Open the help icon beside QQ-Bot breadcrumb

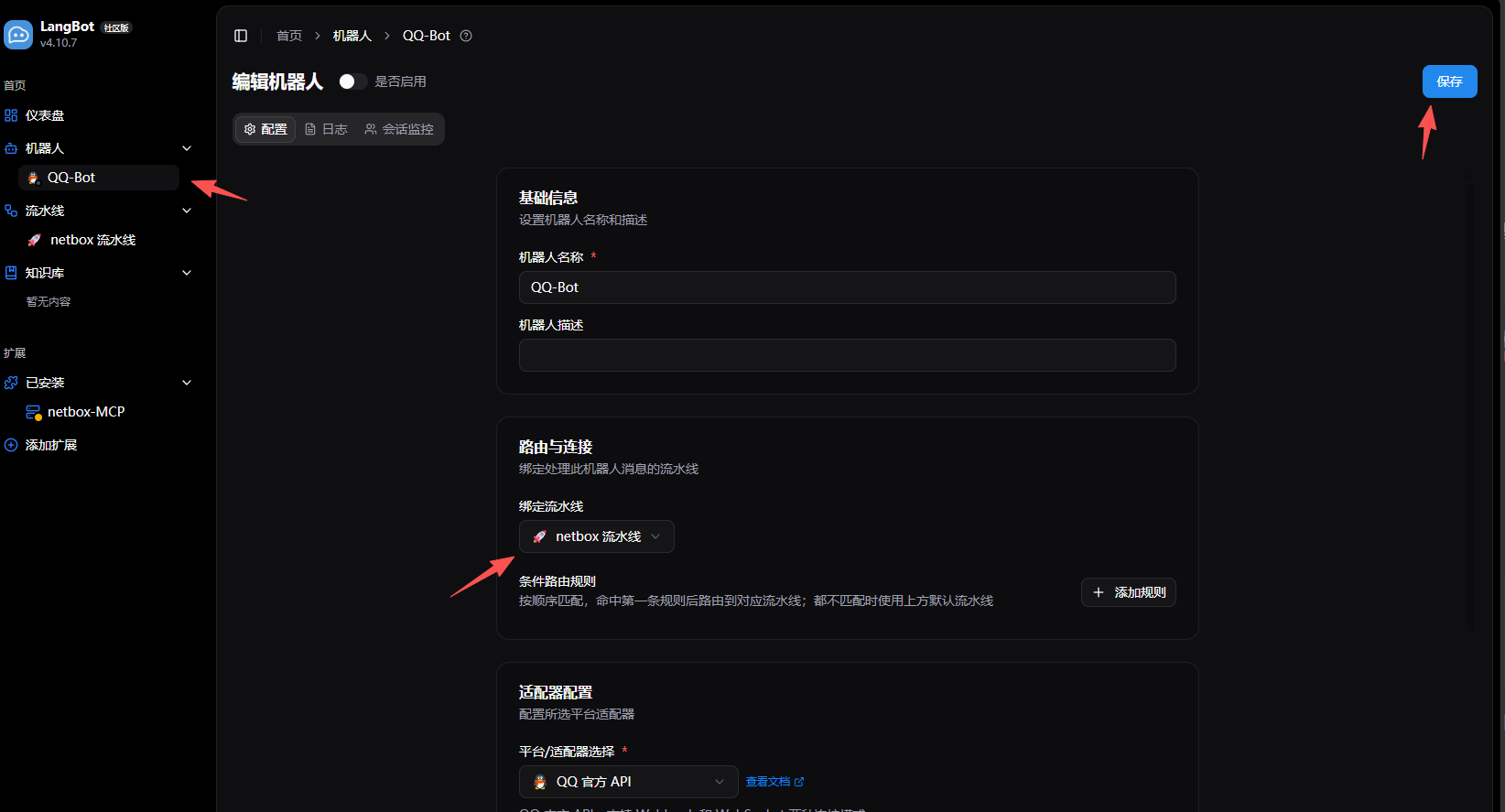click(466, 36)
